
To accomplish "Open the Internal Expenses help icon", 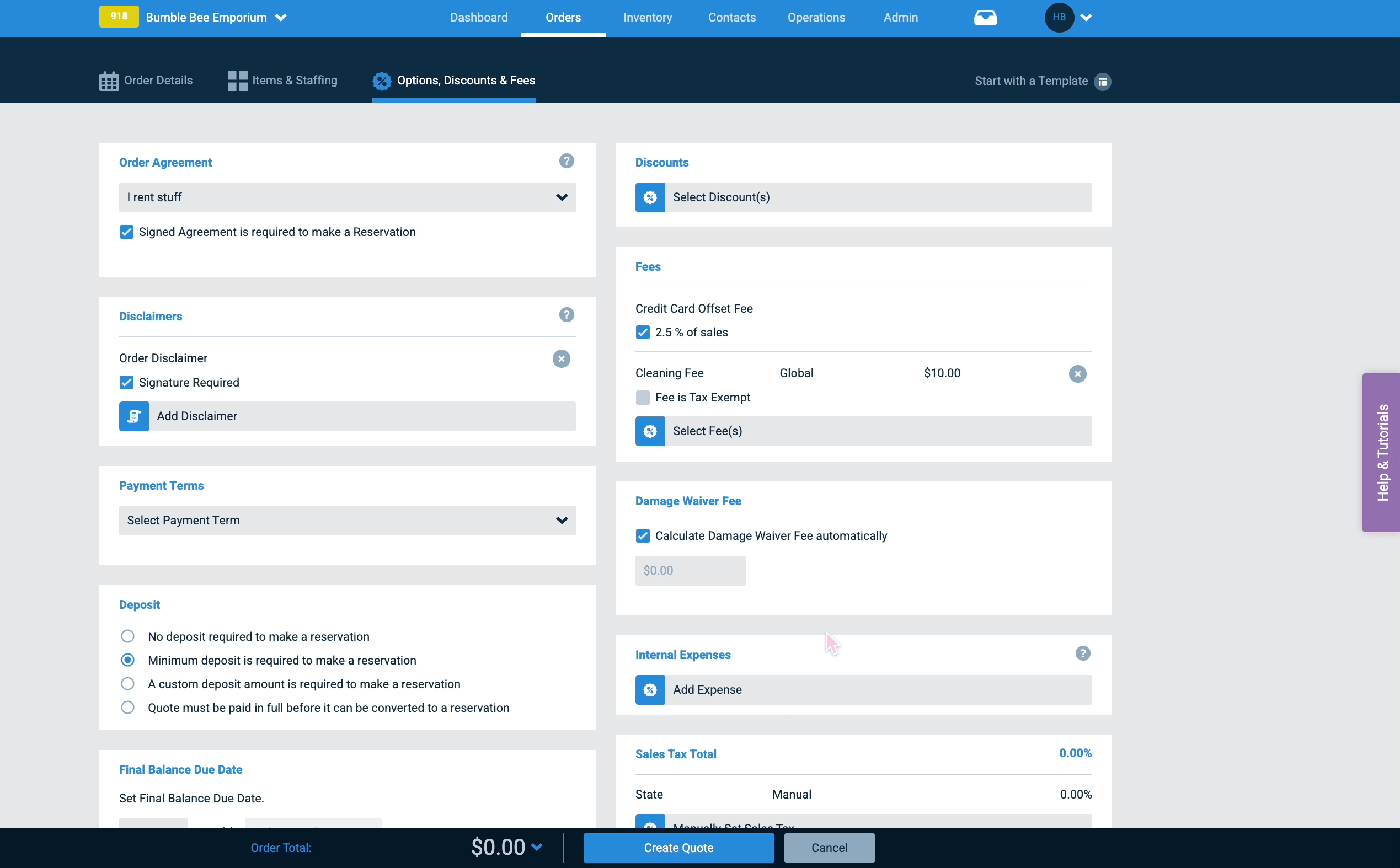I will pos(1082,653).
